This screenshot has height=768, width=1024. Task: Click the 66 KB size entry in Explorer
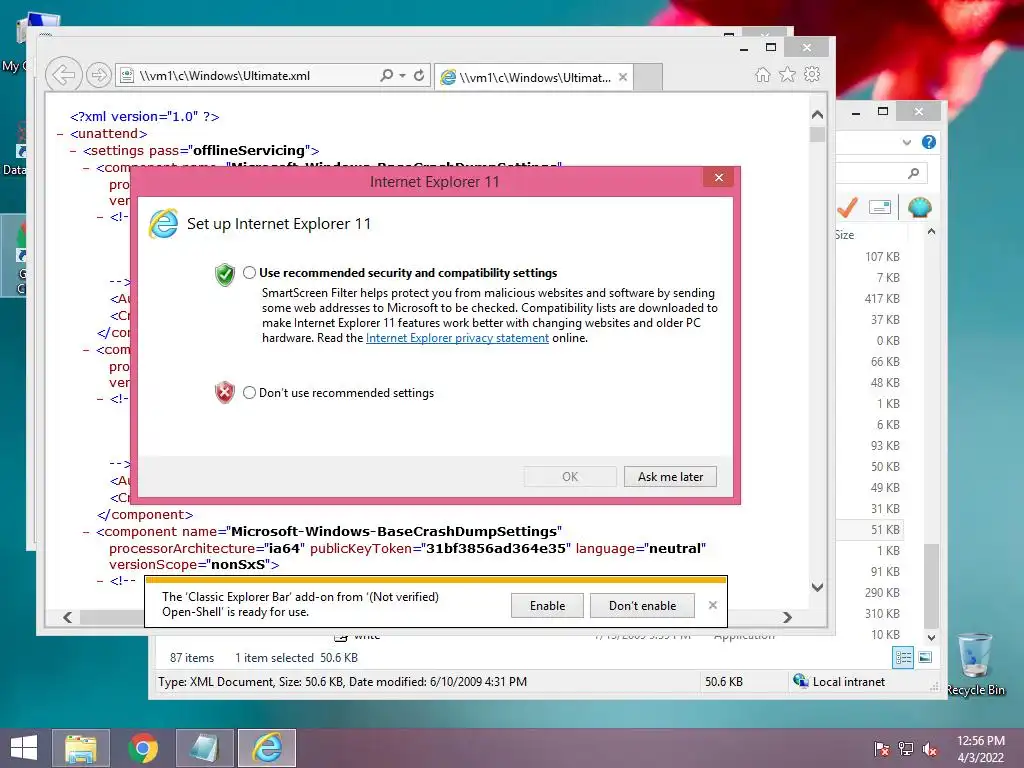tap(885, 361)
